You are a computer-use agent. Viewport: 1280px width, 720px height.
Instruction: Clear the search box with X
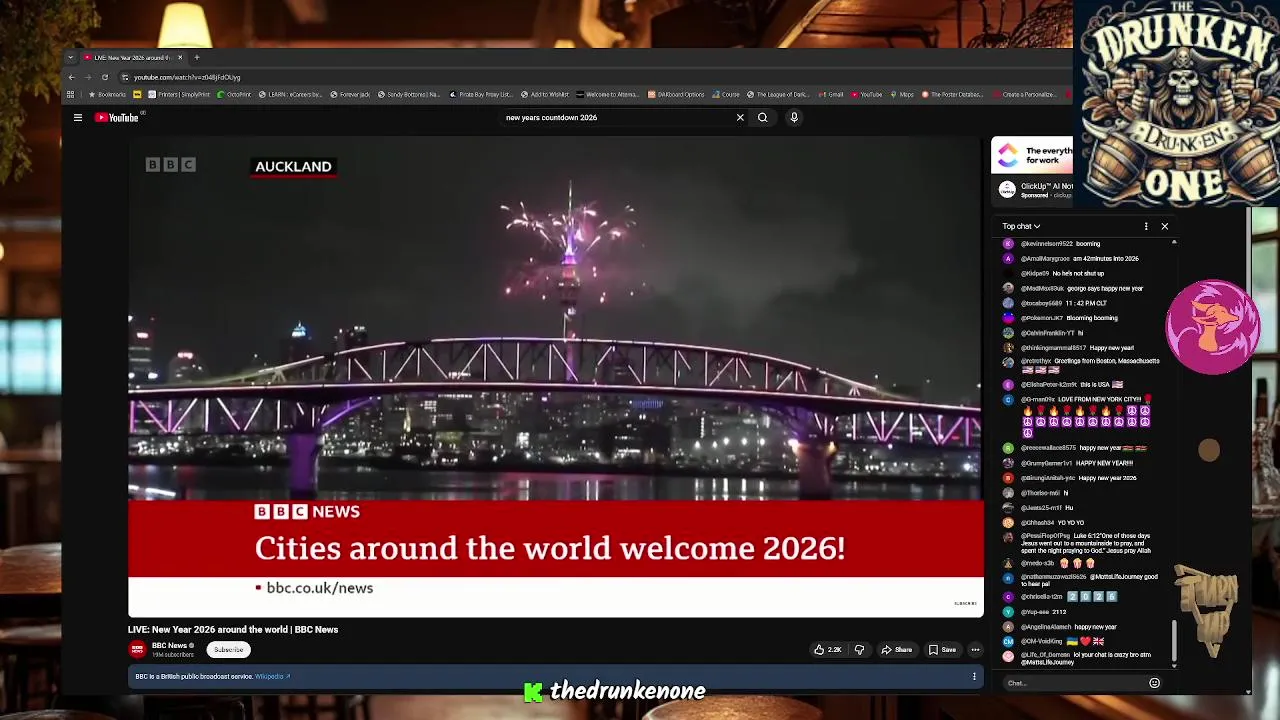(x=740, y=118)
